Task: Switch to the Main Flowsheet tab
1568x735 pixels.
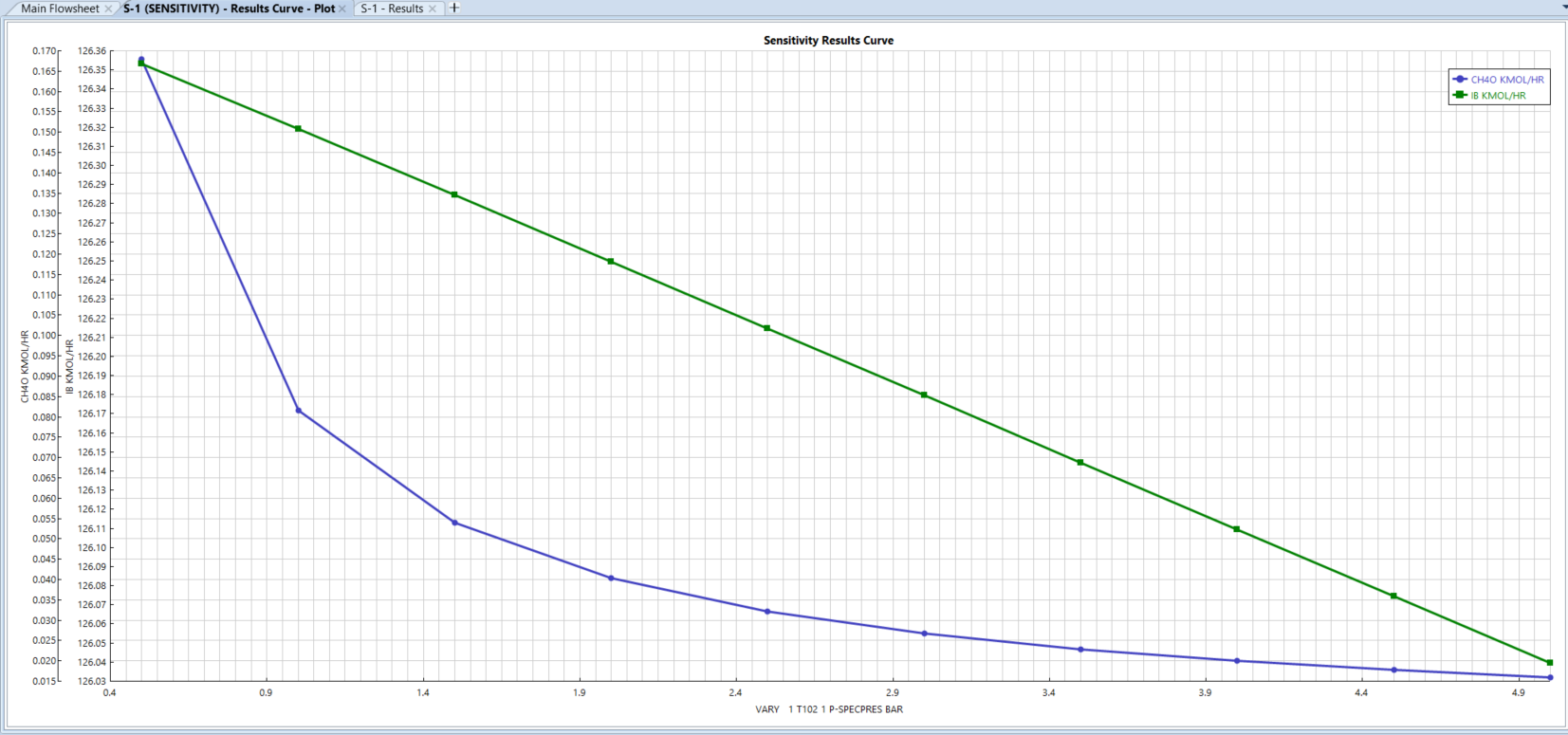Action: click(60, 9)
